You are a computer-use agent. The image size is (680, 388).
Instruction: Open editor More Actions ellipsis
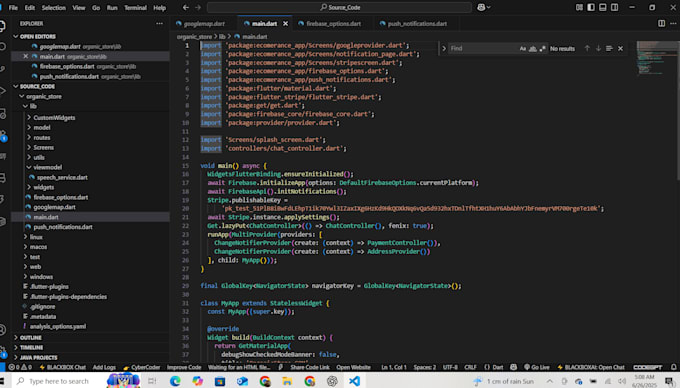(x=673, y=23)
